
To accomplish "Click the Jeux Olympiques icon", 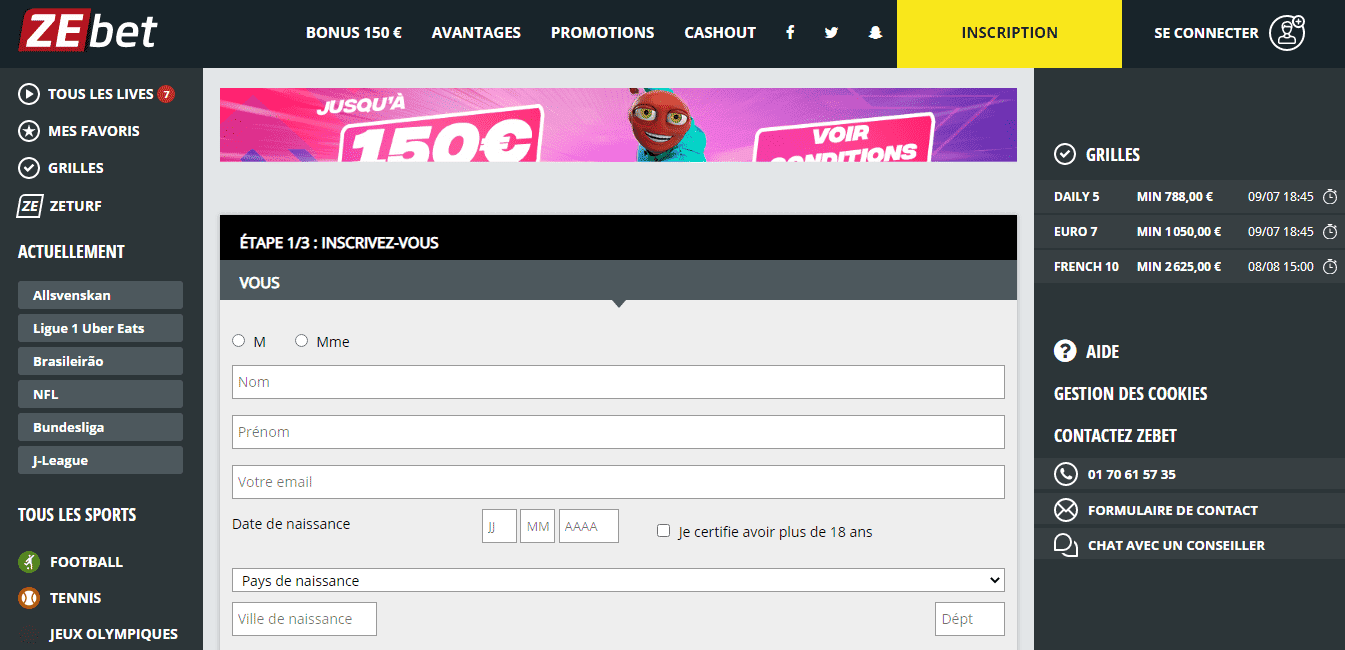I will [x=29, y=634].
